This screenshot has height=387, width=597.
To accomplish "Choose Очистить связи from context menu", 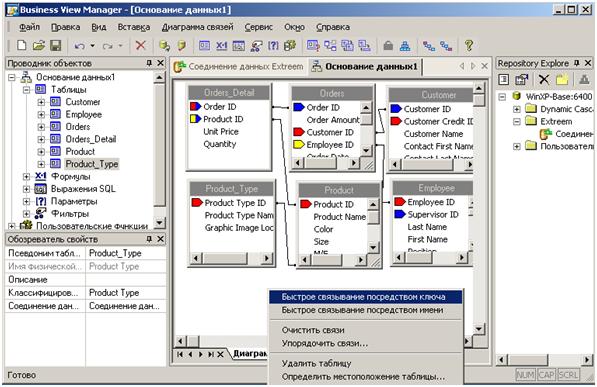I will point(313,330).
